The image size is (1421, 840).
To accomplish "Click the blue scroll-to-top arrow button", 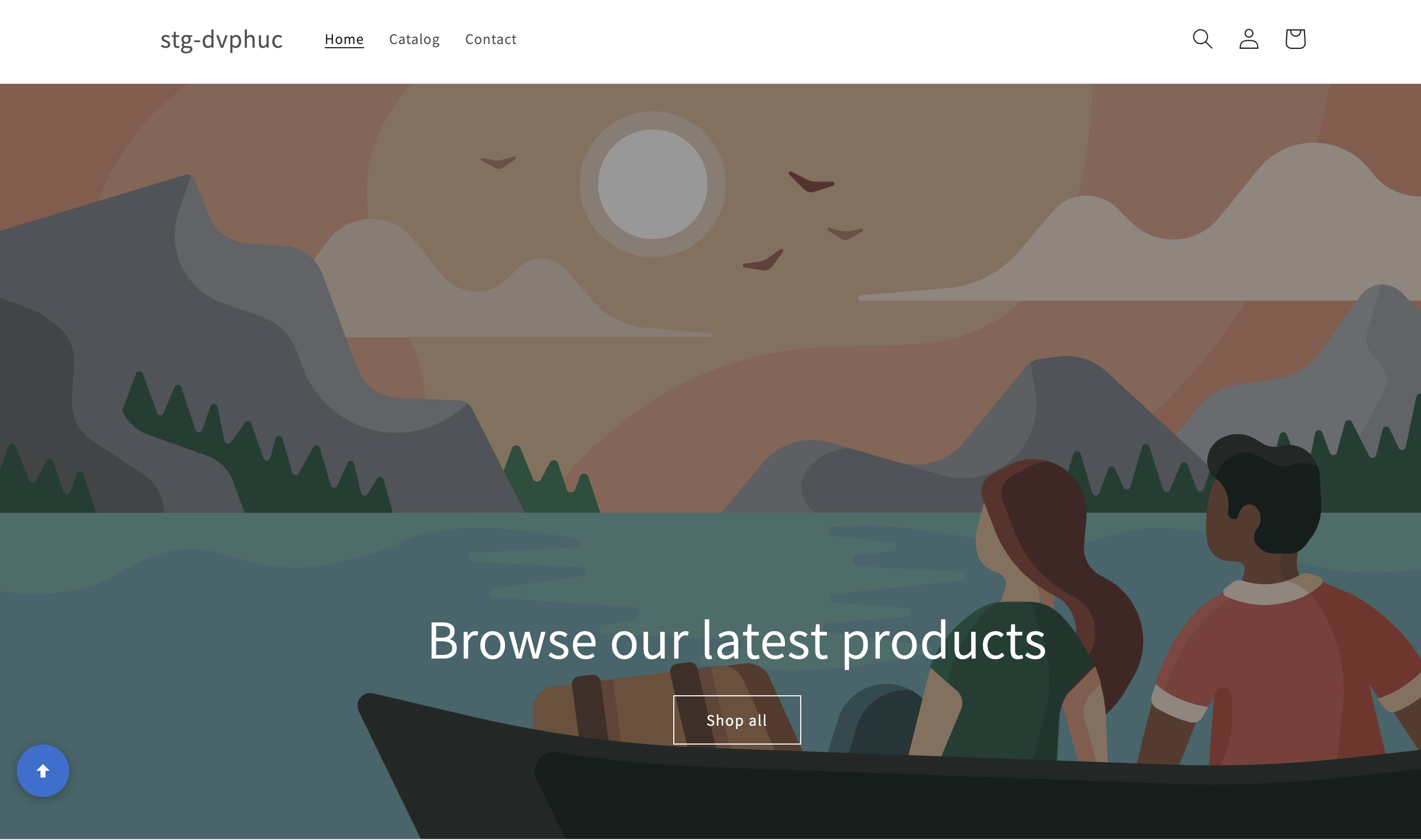I will pyautogui.click(x=43, y=770).
